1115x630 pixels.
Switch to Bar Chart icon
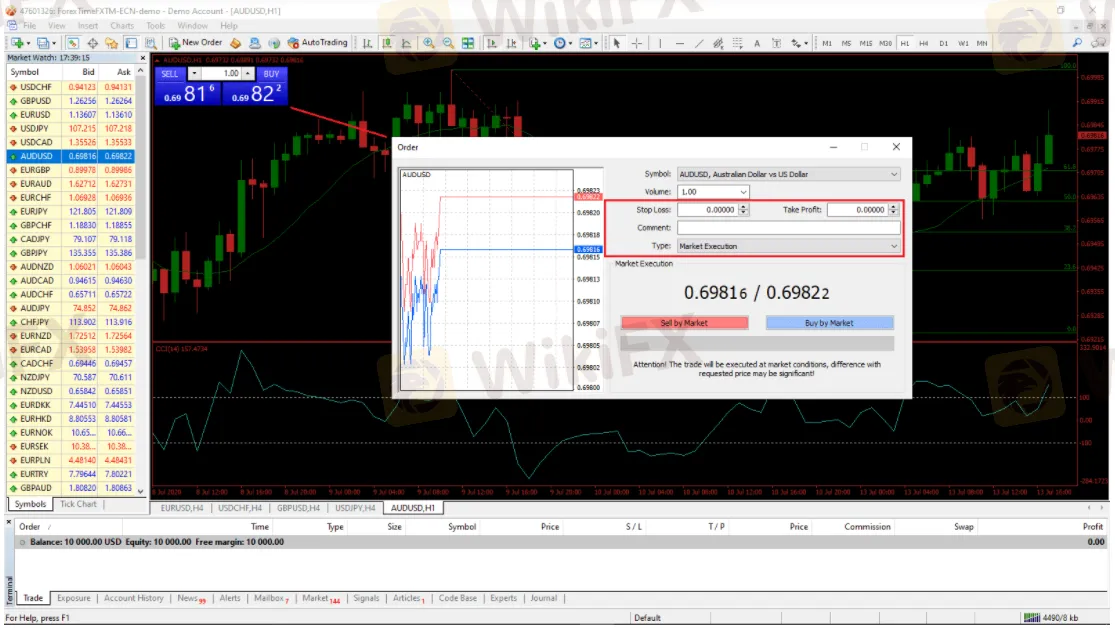pyautogui.click(x=367, y=43)
